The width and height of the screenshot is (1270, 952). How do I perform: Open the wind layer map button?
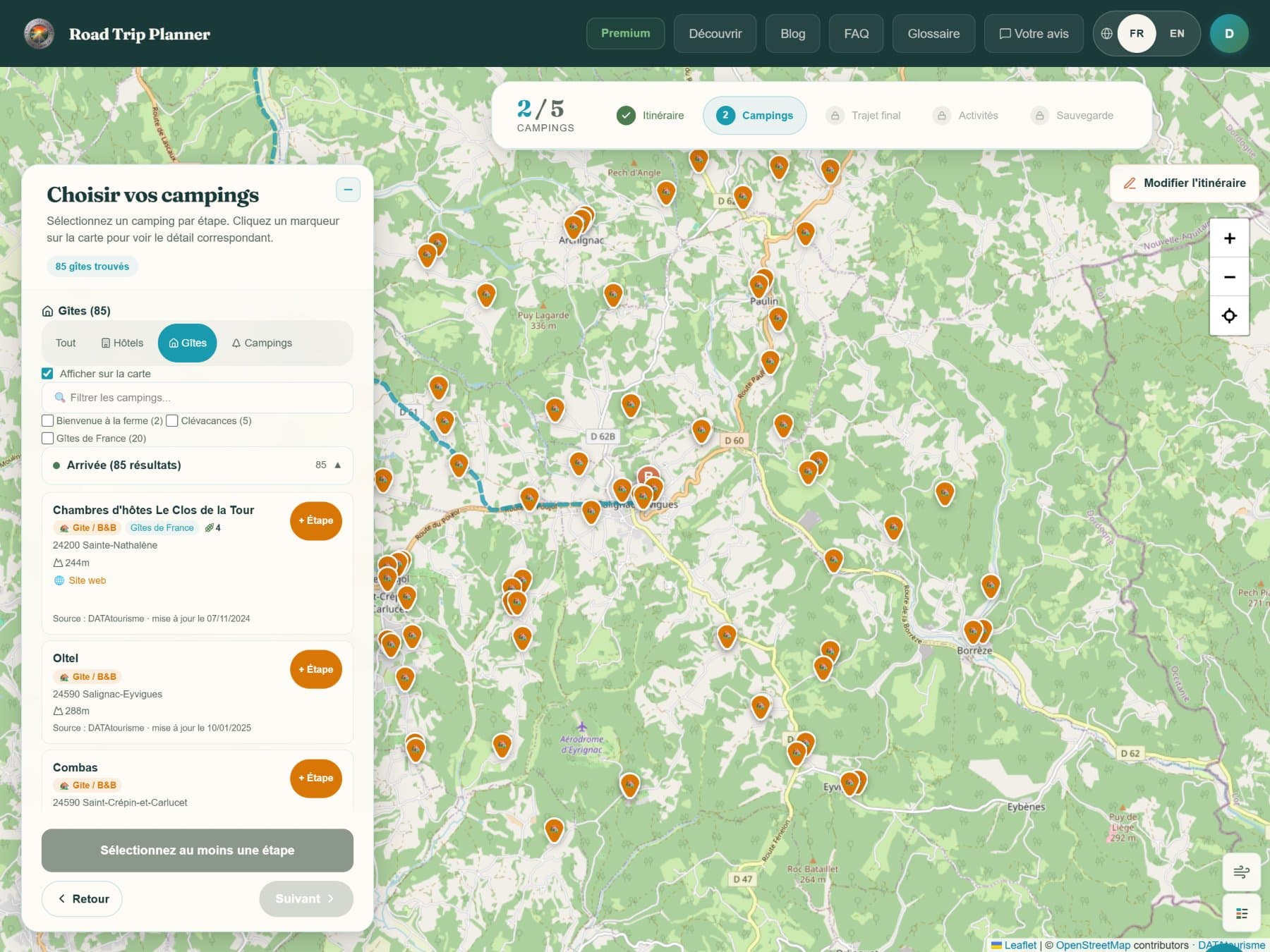[1241, 872]
